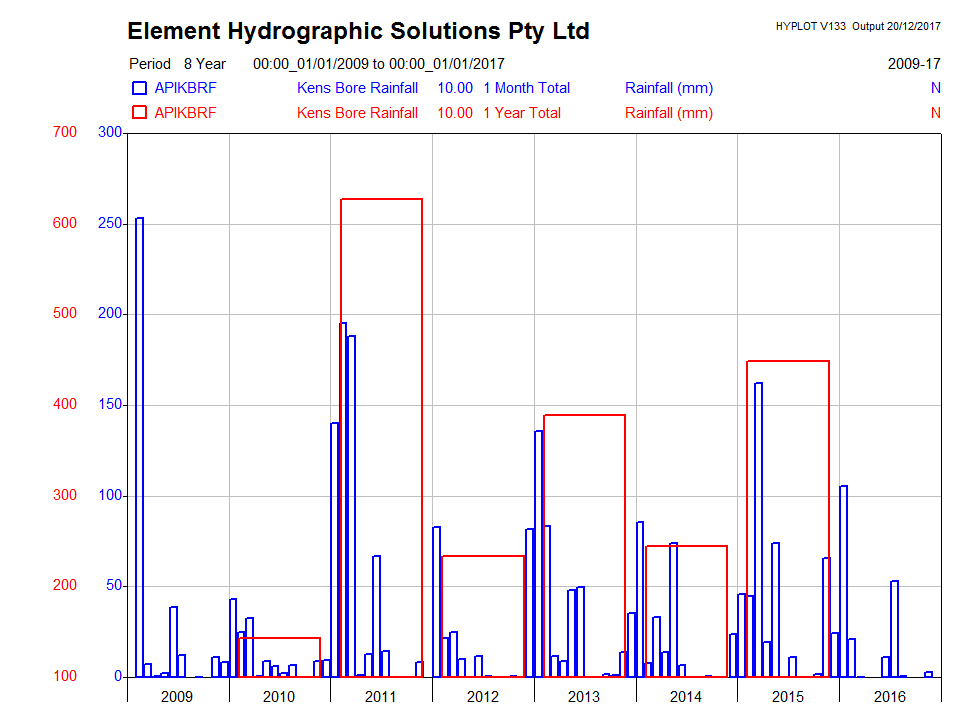
Task: Click the red 700 y-axis label
Action: (64, 133)
